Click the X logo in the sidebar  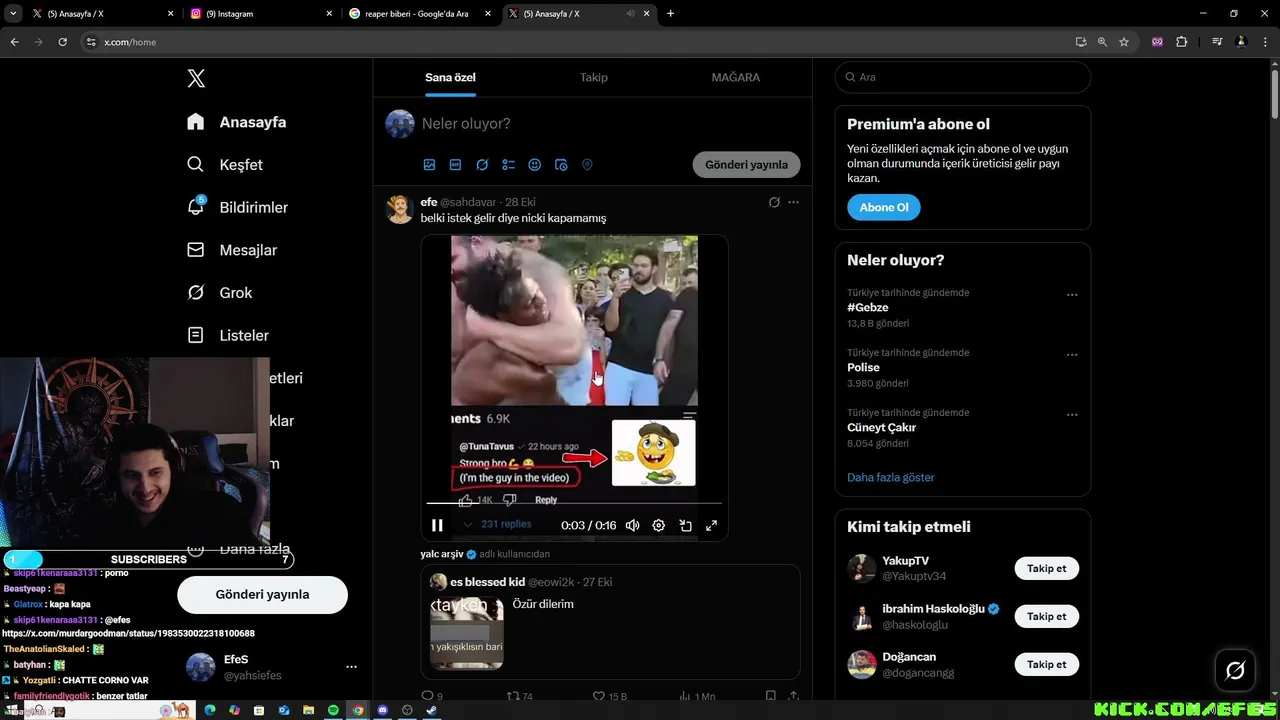pyautogui.click(x=196, y=79)
